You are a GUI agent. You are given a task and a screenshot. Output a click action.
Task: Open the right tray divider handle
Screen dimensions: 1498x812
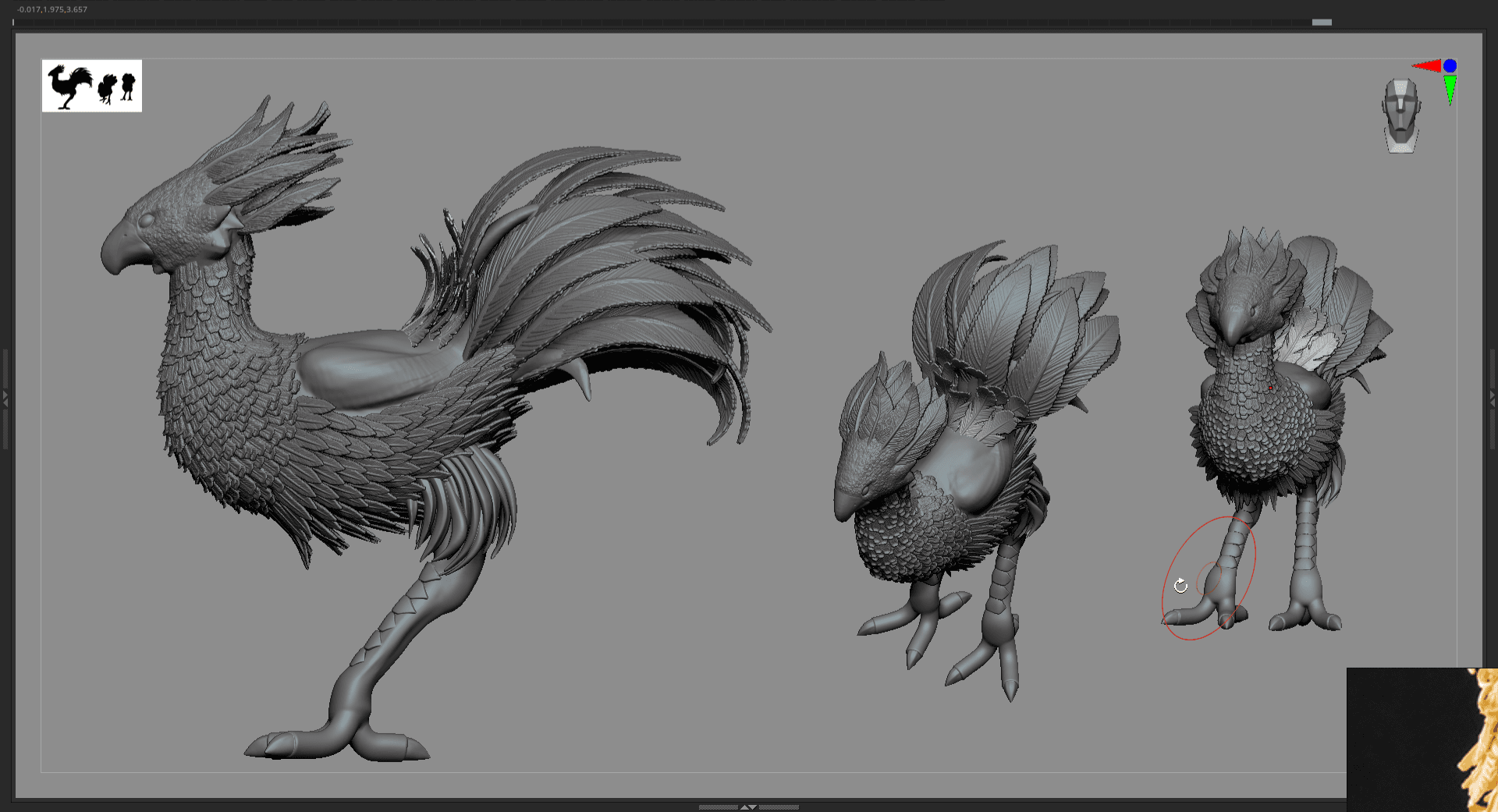(x=1493, y=399)
